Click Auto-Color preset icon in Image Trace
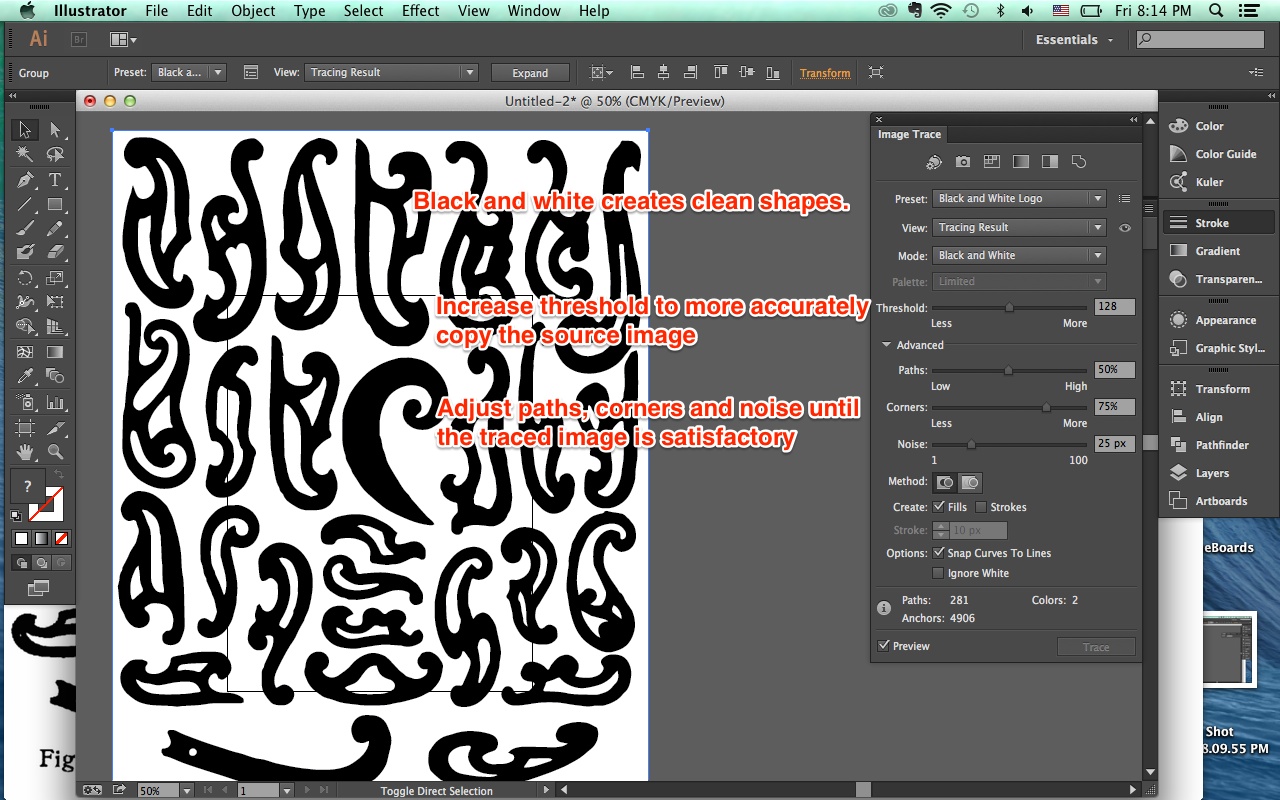 click(x=933, y=162)
